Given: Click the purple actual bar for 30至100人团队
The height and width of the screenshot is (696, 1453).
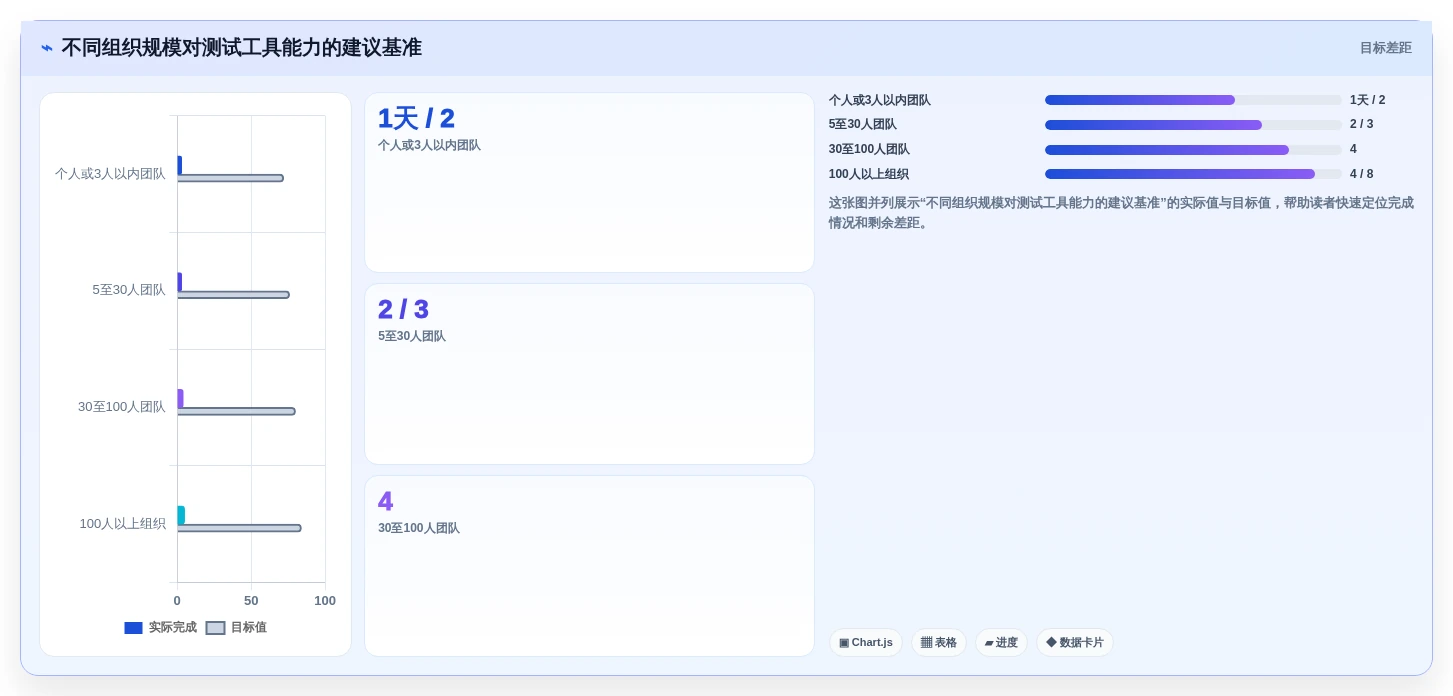Looking at the screenshot, I should [x=180, y=399].
